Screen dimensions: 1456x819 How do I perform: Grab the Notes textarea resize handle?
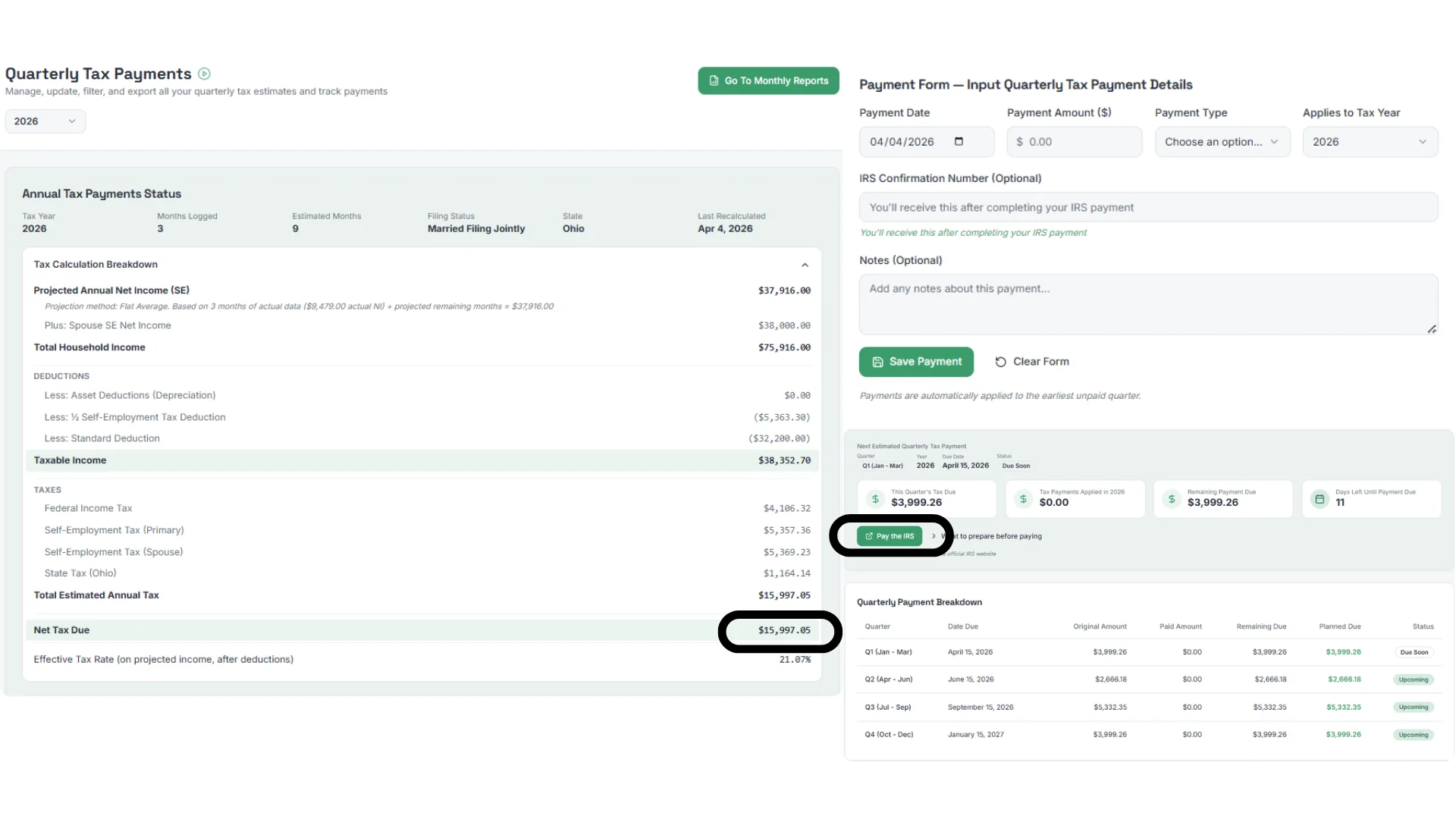tap(1431, 328)
